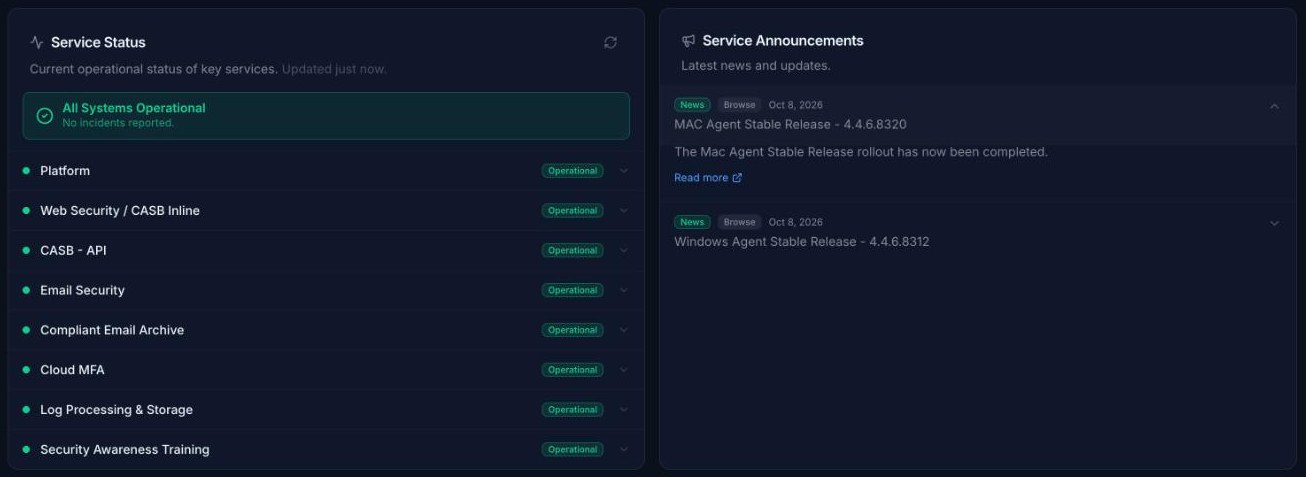
Task: Collapse the MAC Agent Stable Release announcement
Action: coord(1274,106)
